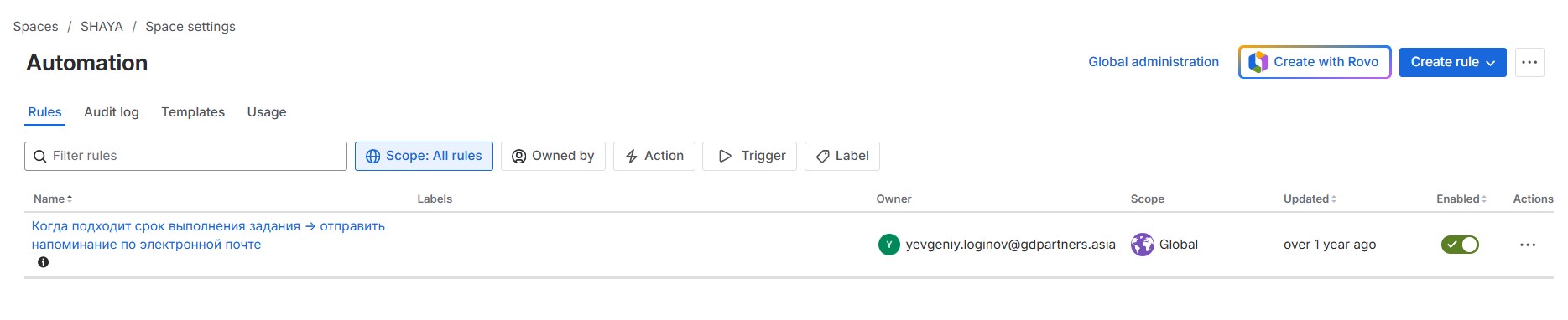Open the more options menu beside Create rule

[1529, 62]
